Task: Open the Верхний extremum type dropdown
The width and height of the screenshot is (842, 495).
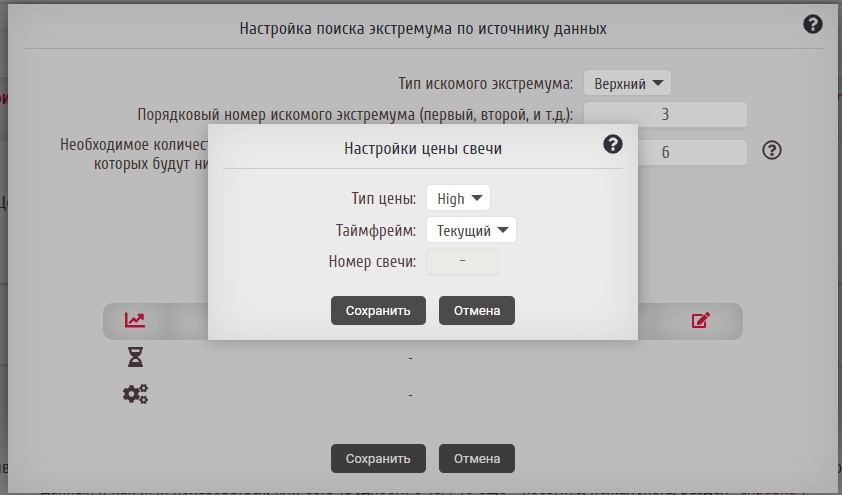Action: (627, 82)
